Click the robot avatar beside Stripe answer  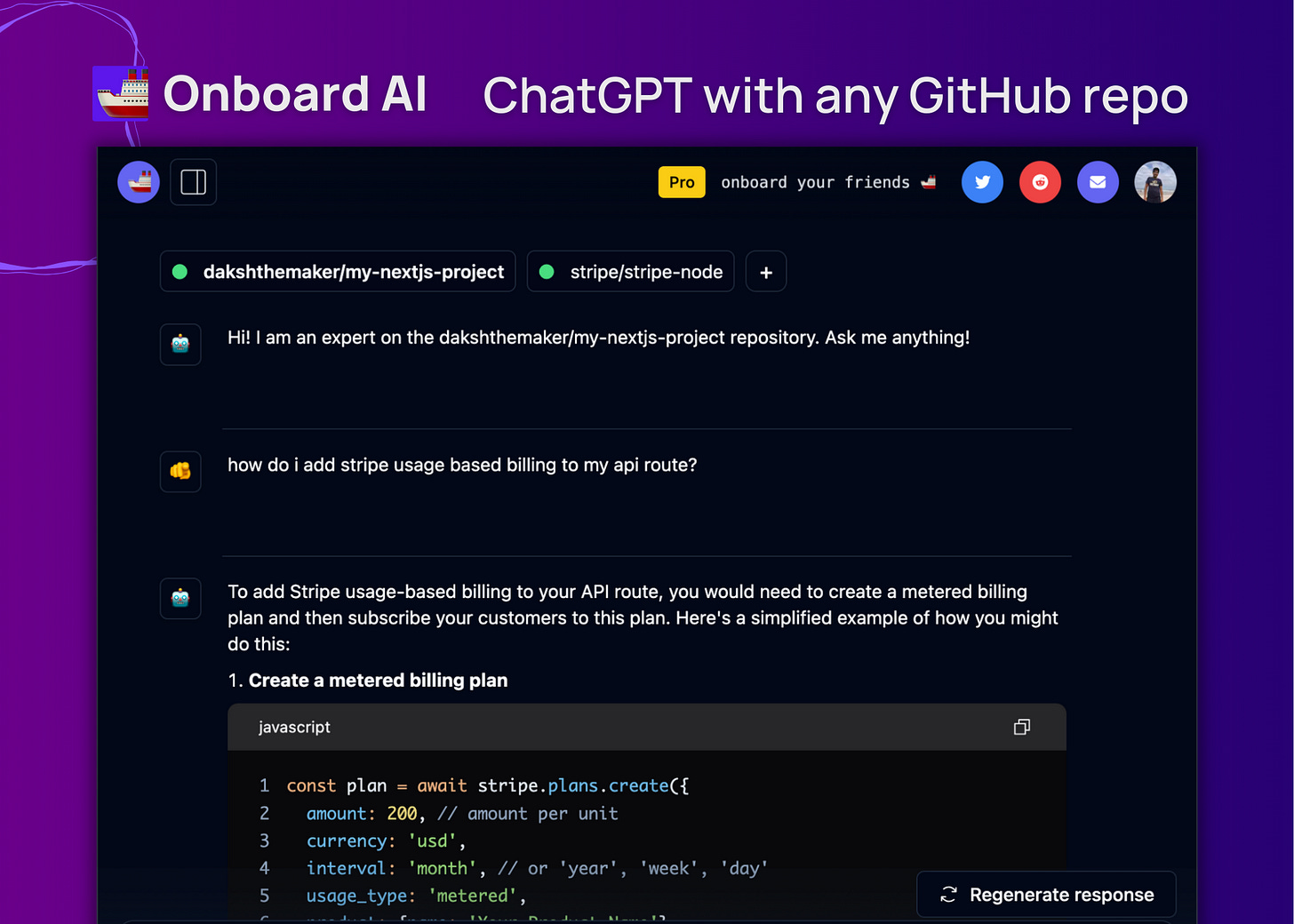pos(180,598)
